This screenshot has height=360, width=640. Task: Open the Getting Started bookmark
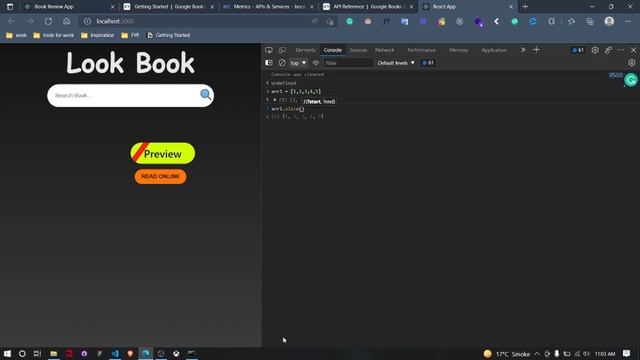point(169,36)
